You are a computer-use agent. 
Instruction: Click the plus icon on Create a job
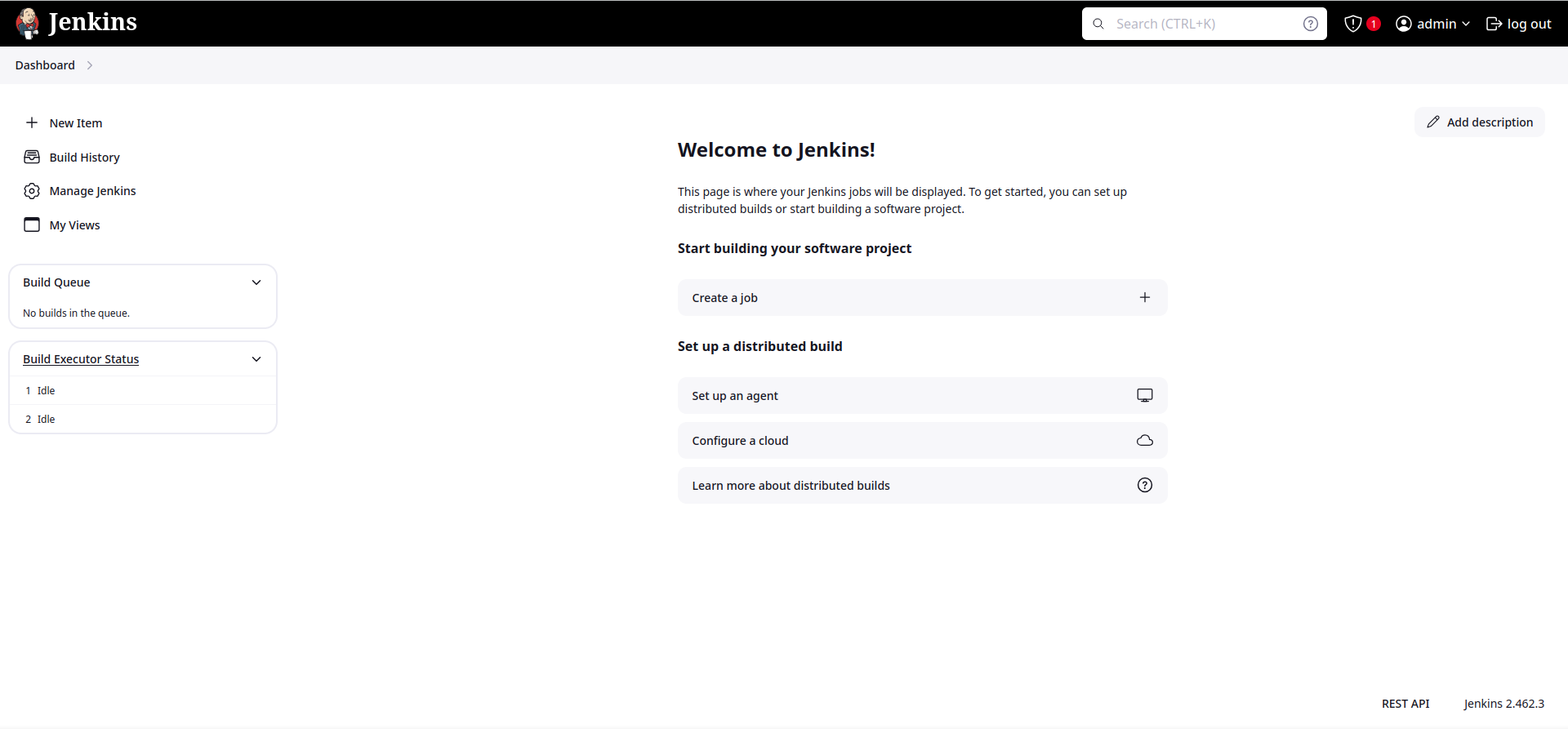[x=1145, y=298]
